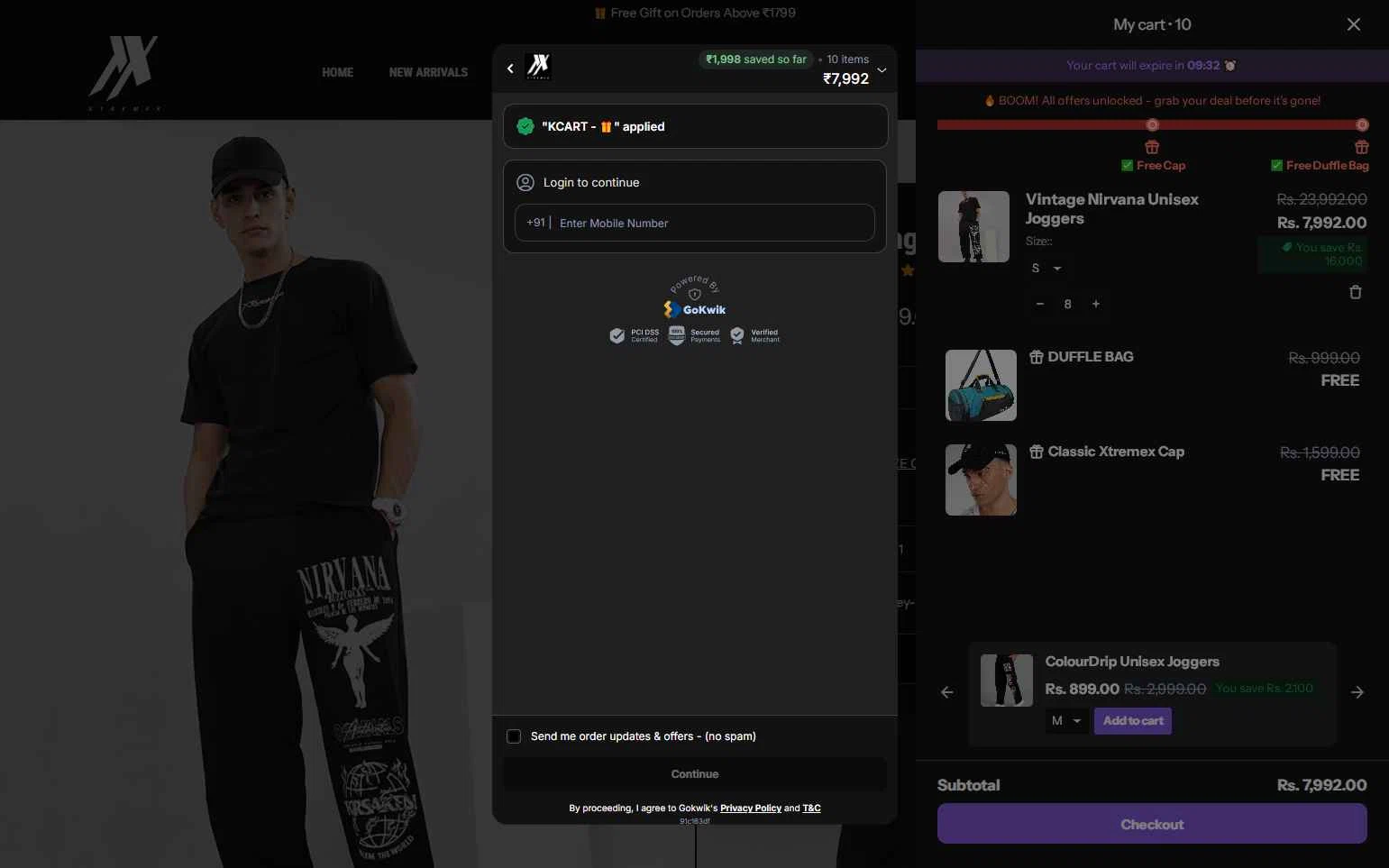1389x868 pixels.
Task: Click the gift icon next to DUFFLE BAG
Action: (1037, 357)
